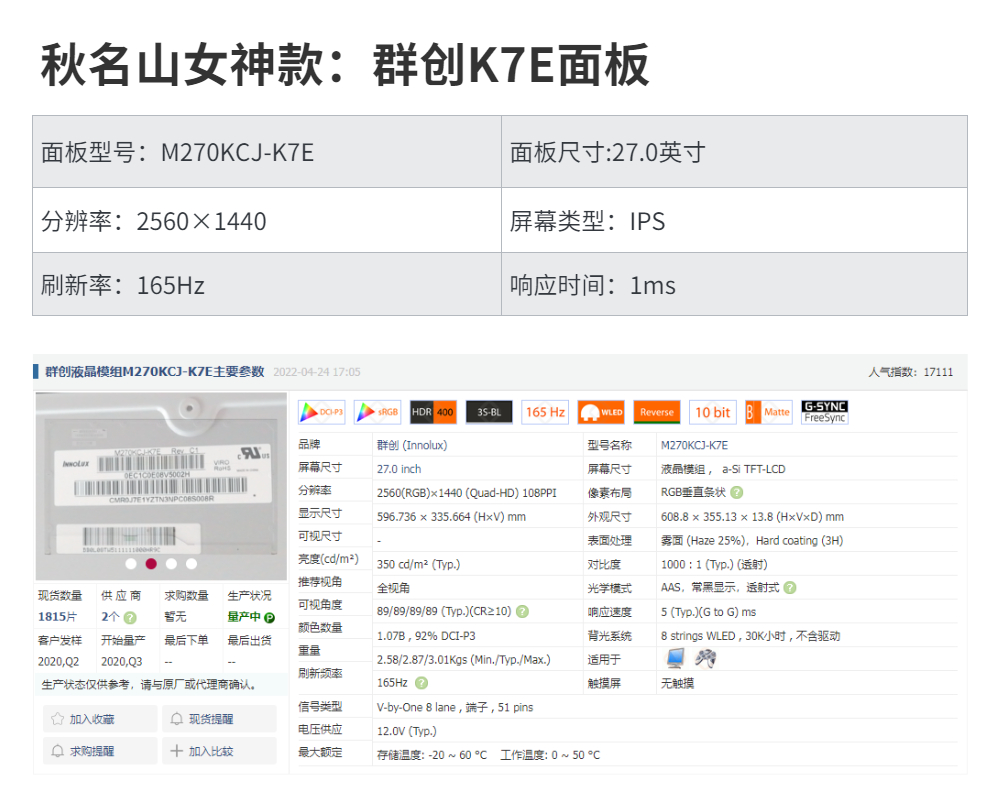
Task: Click the Matte surface badge
Action: click(x=768, y=412)
